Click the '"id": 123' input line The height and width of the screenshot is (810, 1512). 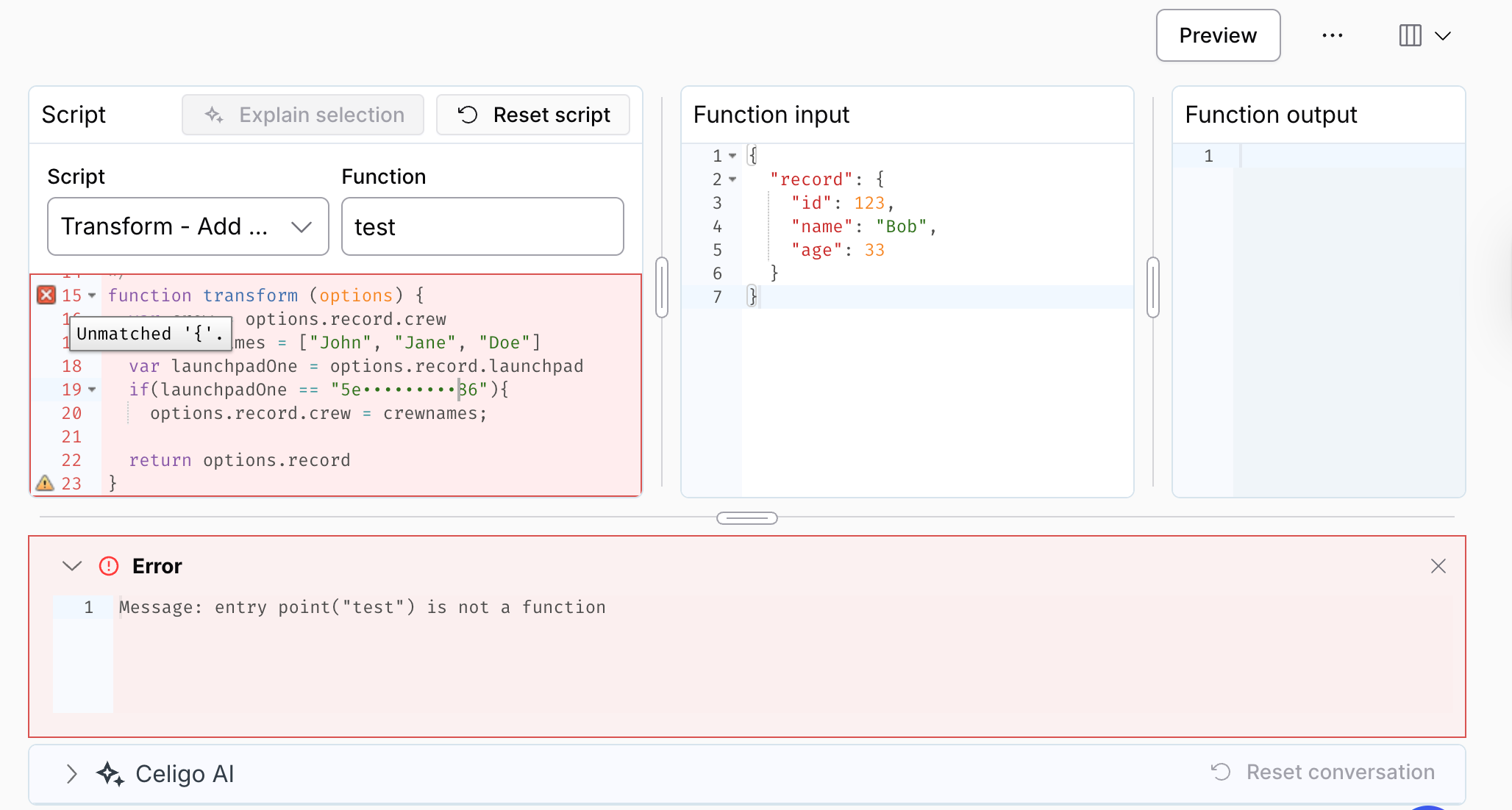(x=842, y=203)
